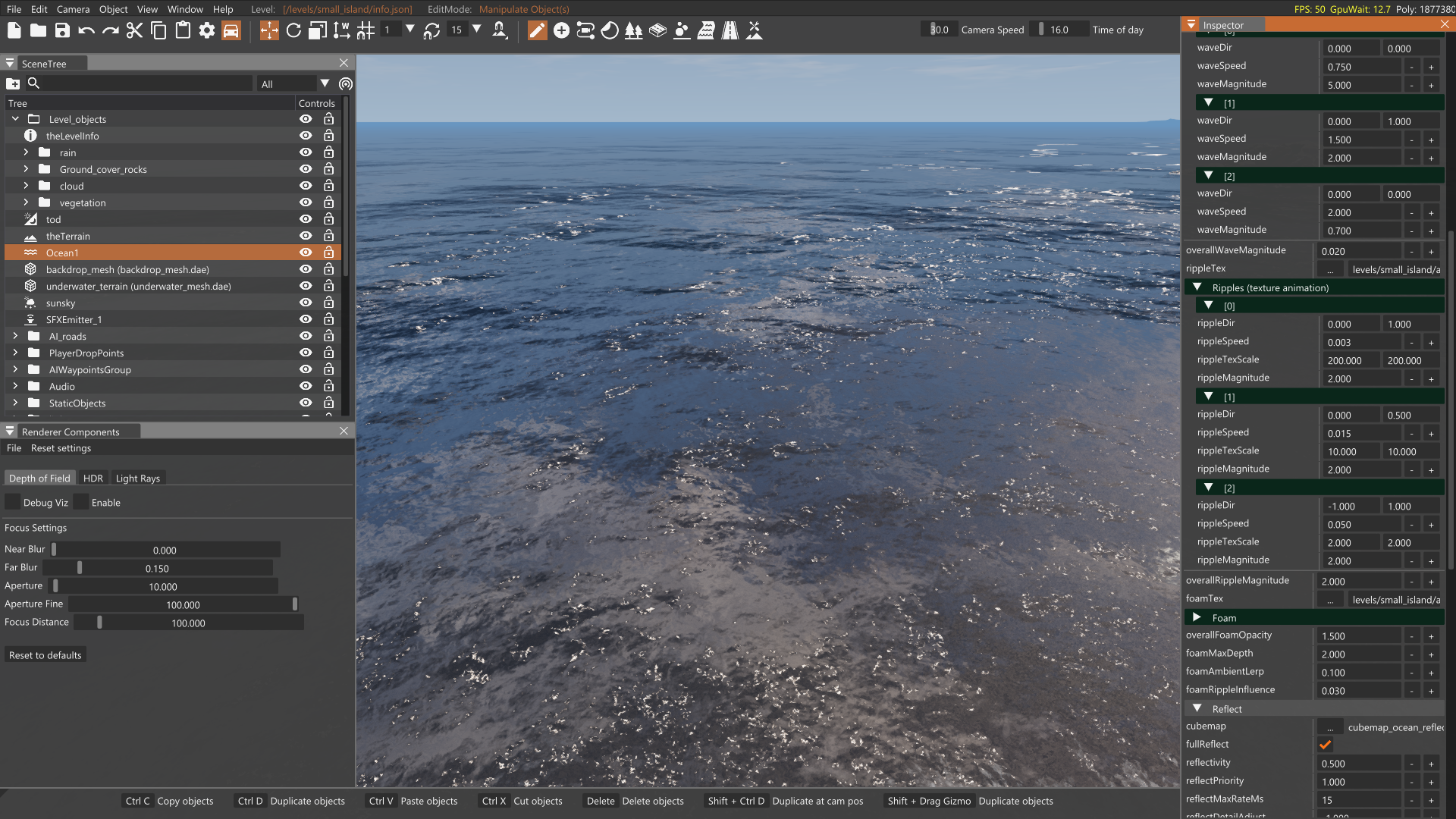Viewport: 1456px width, 819px height.
Task: Open the Camera menu
Action: click(x=73, y=9)
